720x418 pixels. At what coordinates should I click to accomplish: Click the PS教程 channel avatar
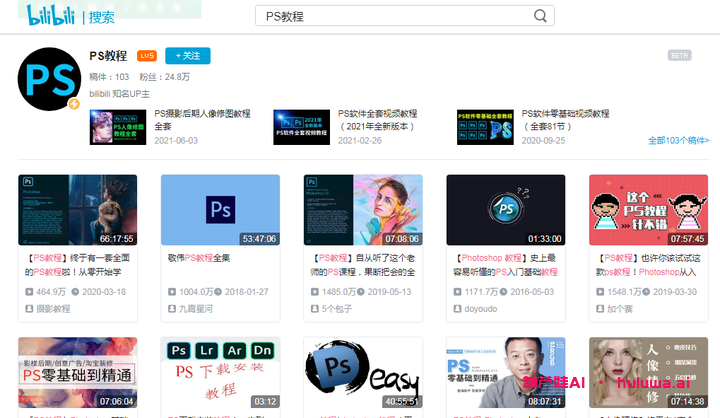48,78
